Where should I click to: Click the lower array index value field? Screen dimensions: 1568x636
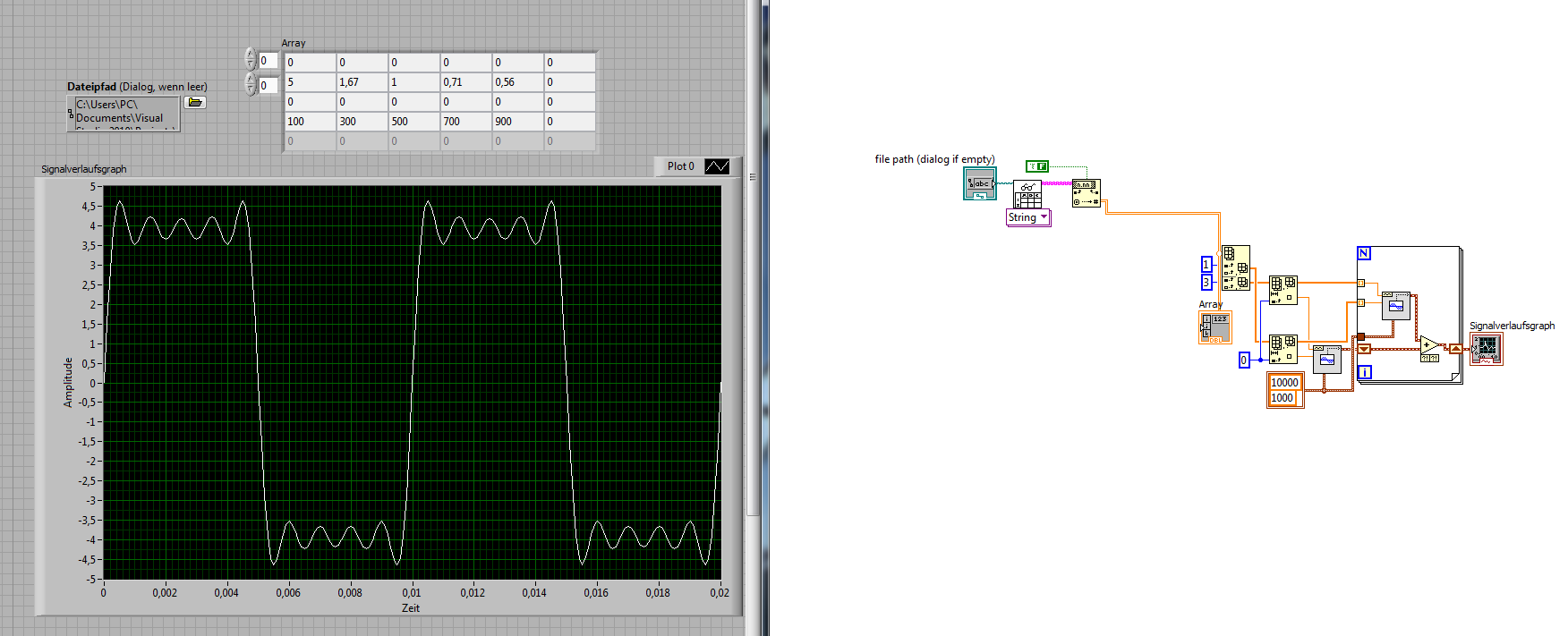tap(268, 86)
